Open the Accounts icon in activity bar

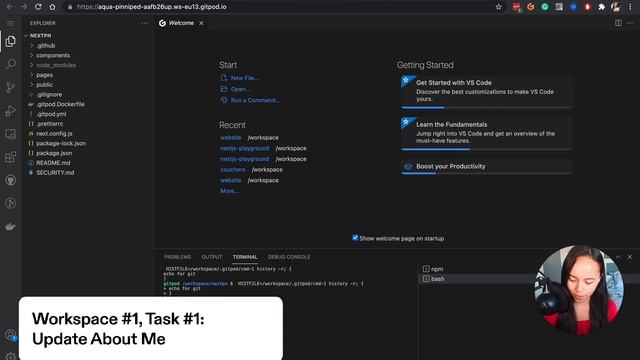pyautogui.click(x=11, y=335)
